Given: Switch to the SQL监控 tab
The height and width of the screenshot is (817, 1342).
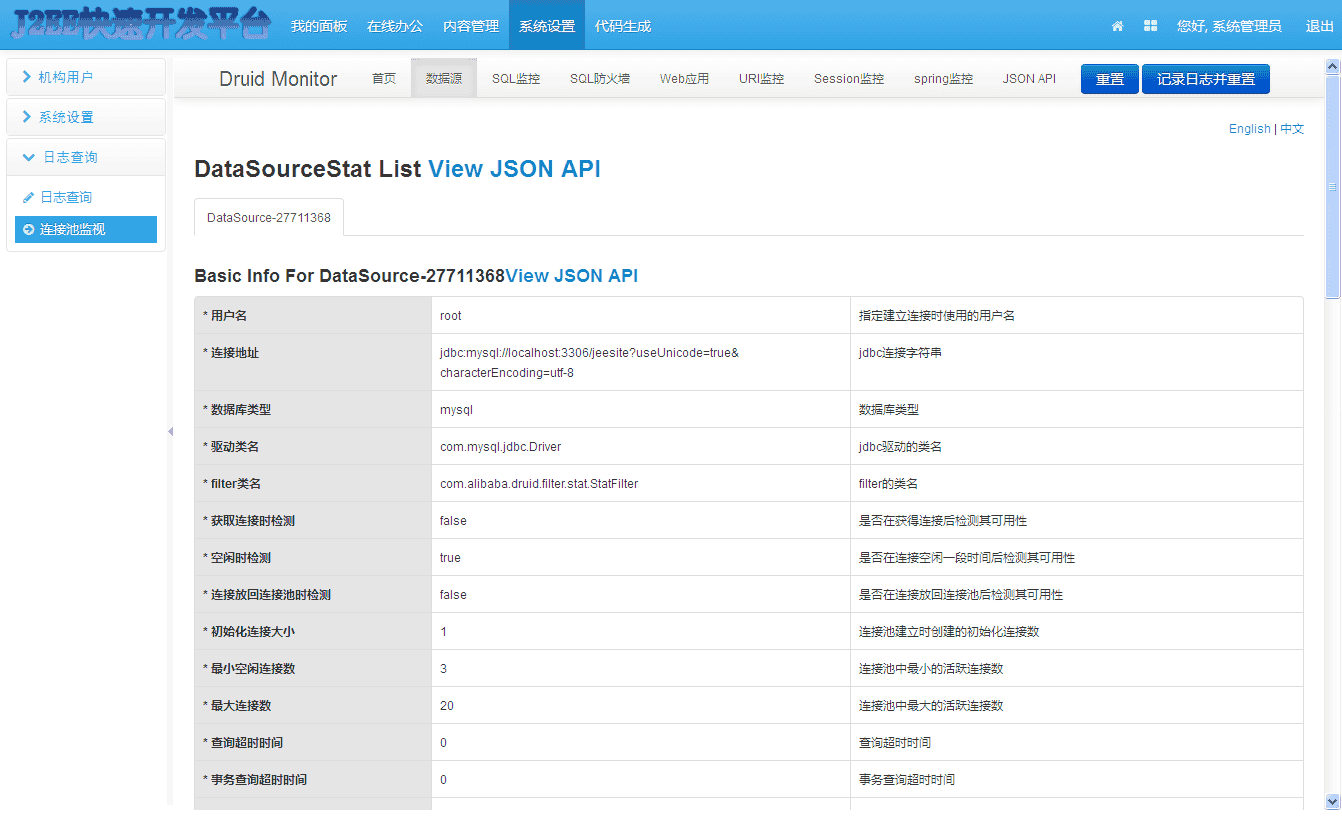Looking at the screenshot, I should click(x=515, y=78).
